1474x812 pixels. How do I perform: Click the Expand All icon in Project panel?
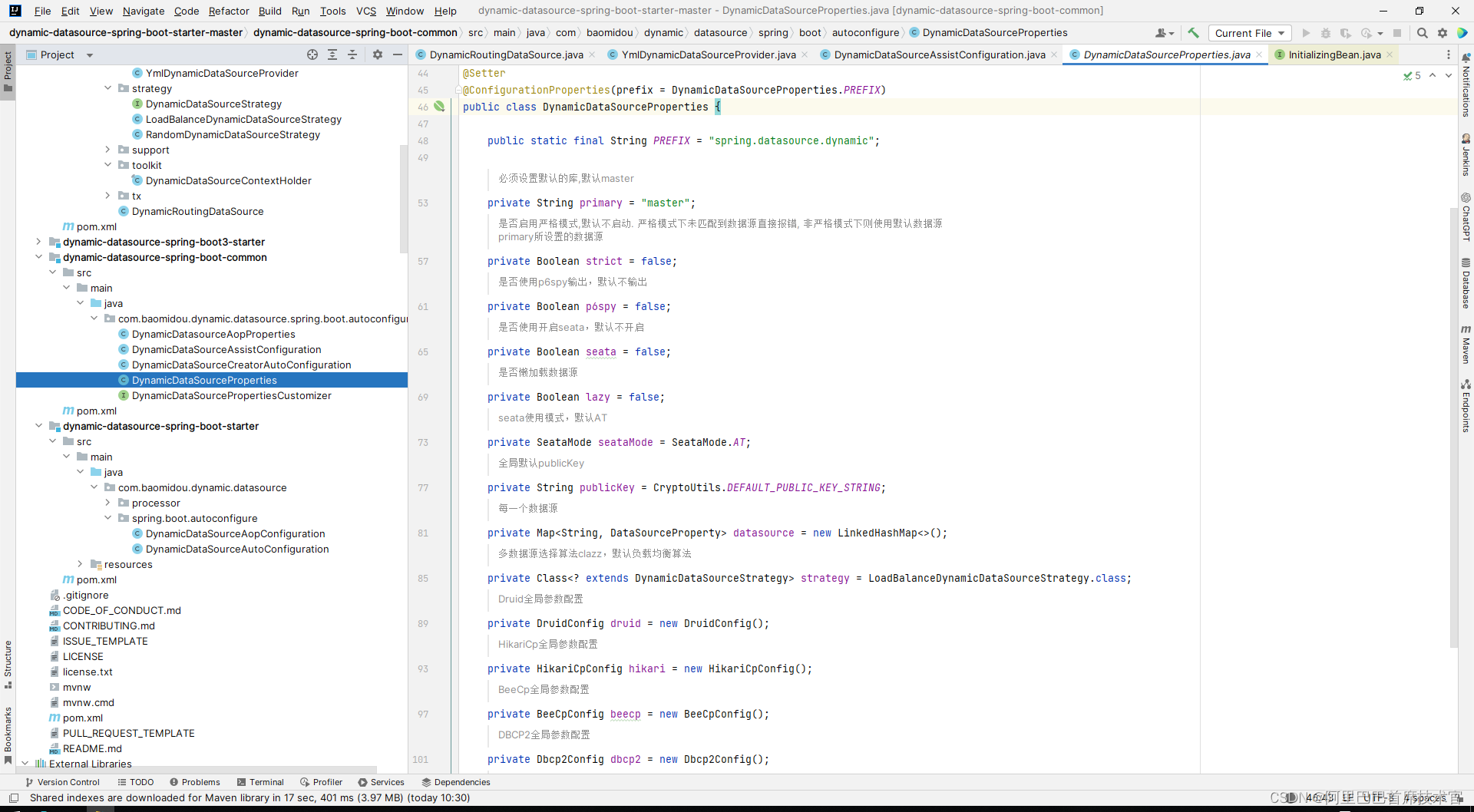(x=332, y=54)
